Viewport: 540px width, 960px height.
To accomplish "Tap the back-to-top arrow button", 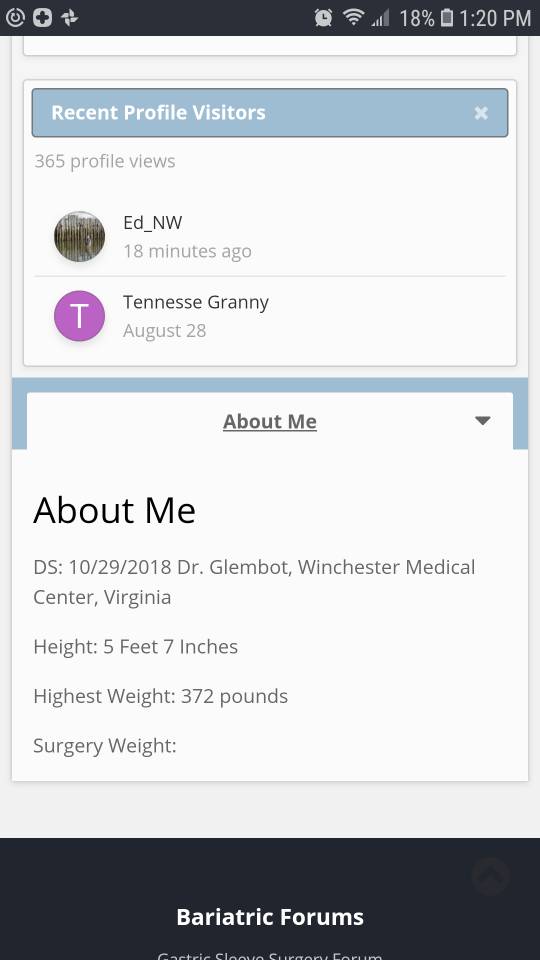I will (491, 876).
